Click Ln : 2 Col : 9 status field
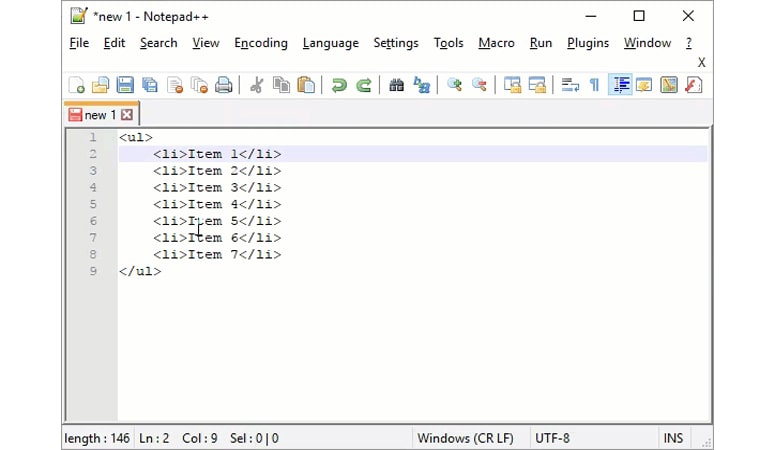The width and height of the screenshot is (768, 450). click(x=178, y=438)
